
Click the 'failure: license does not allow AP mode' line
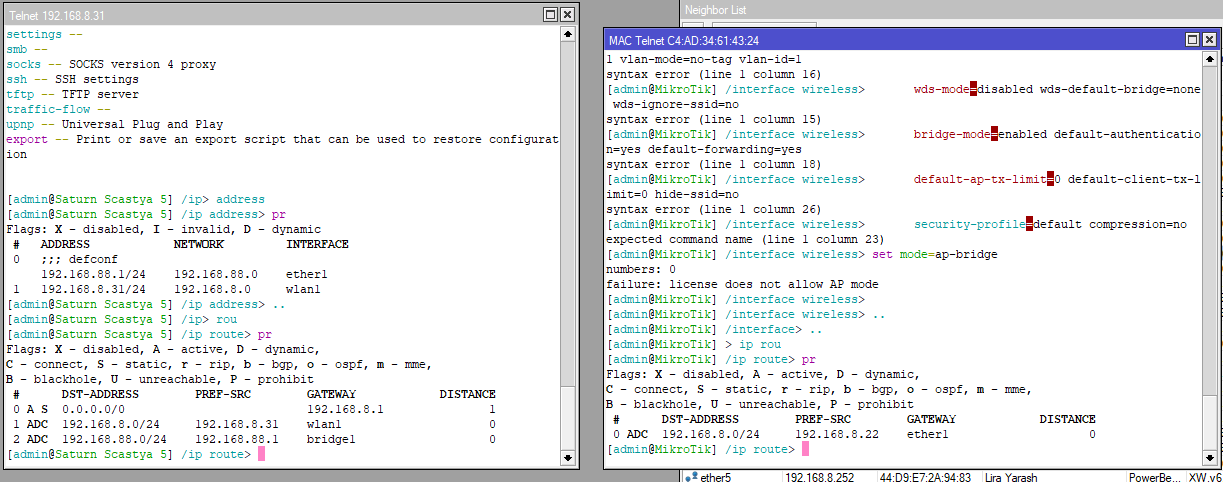(743, 284)
